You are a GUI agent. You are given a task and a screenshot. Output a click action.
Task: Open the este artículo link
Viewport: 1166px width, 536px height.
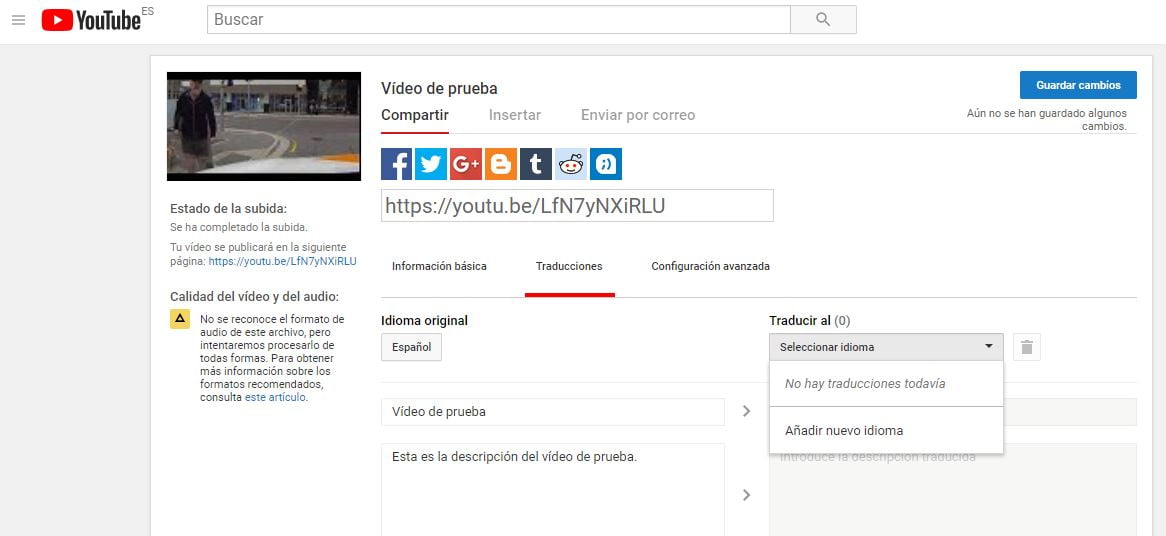coord(275,397)
